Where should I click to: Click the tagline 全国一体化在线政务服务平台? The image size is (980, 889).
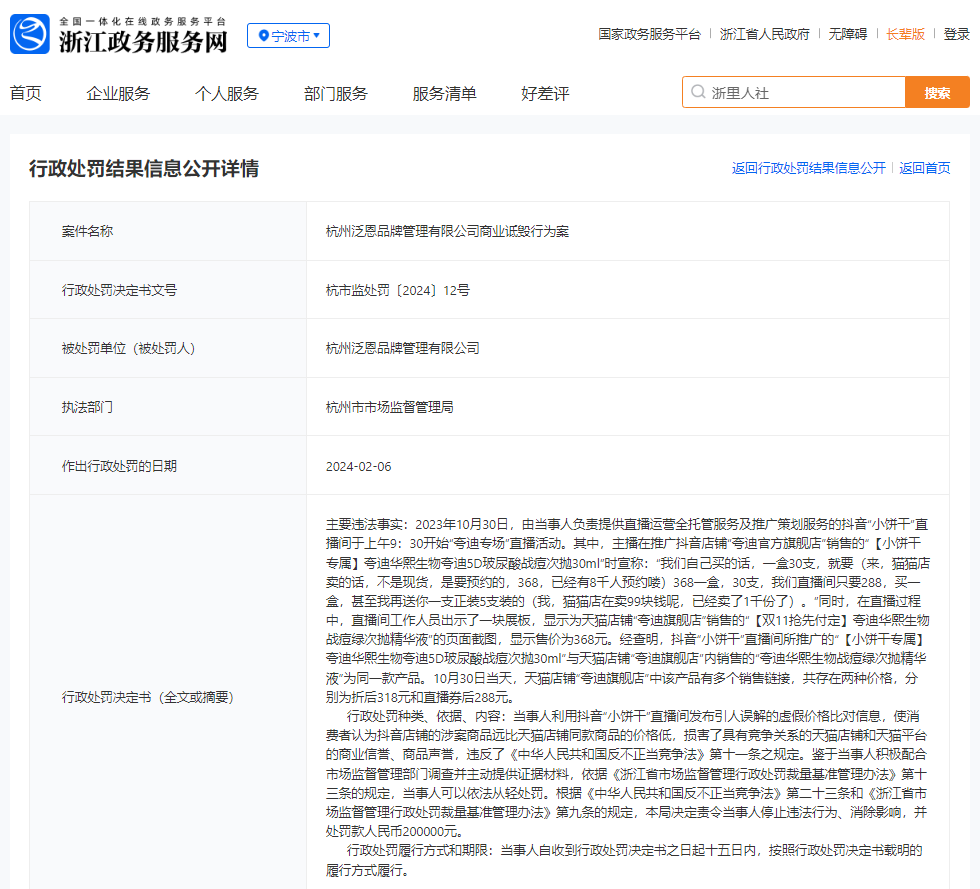pos(142,21)
